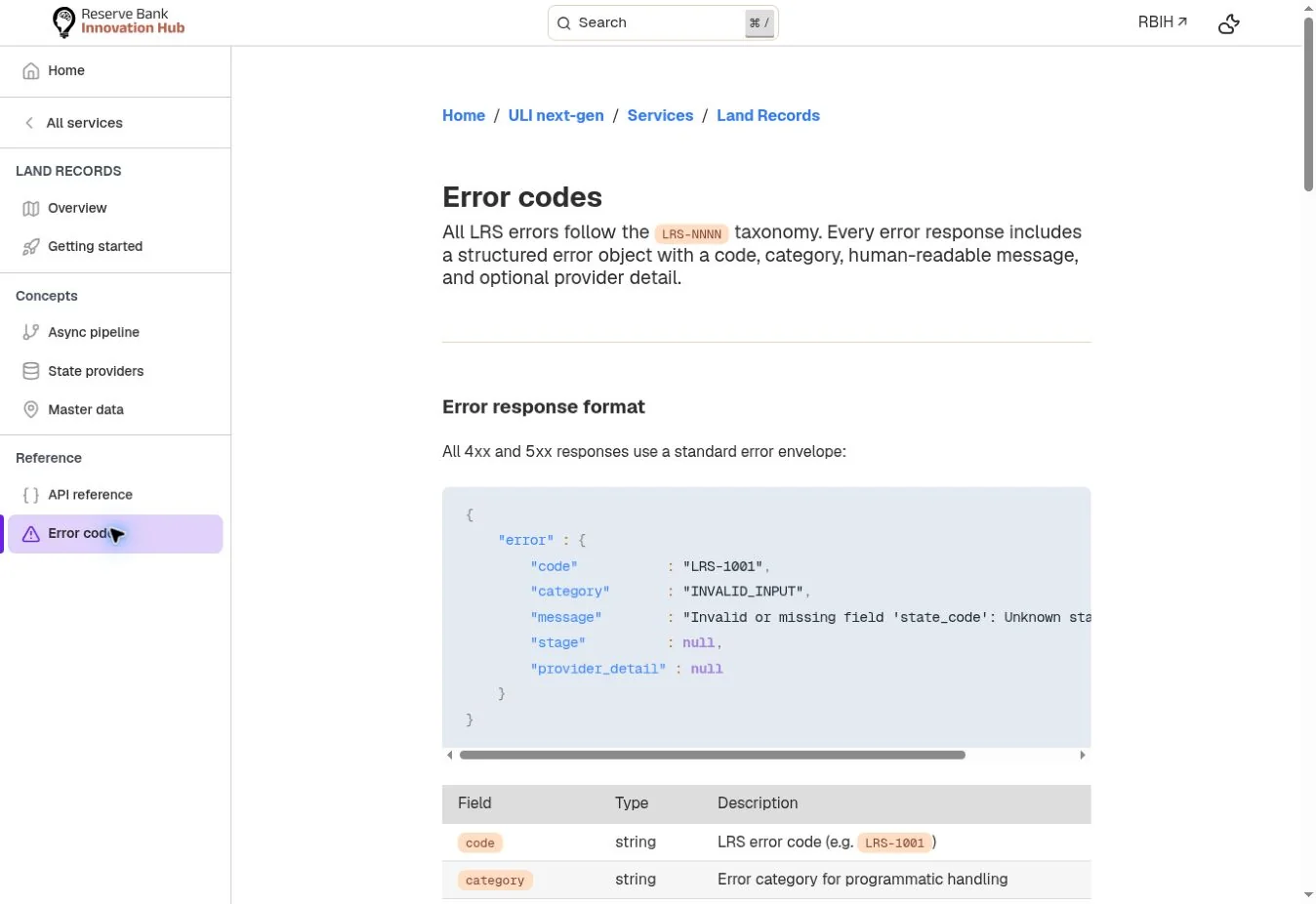The image size is (1316, 904).
Task: Focus the Search input field
Action: (x=663, y=23)
